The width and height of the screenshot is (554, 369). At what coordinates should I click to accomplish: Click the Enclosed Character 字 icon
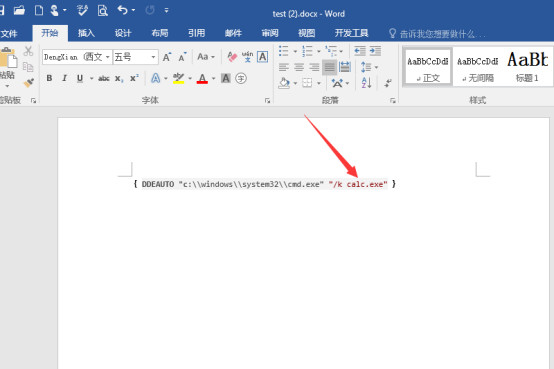tap(241, 78)
